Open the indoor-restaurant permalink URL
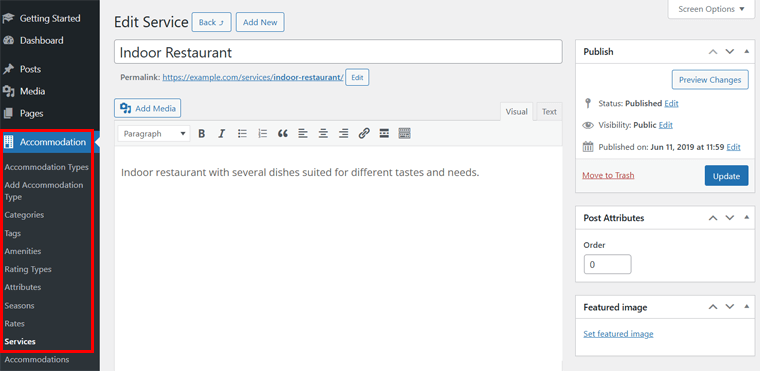This screenshot has height=371, width=760. 253,77
